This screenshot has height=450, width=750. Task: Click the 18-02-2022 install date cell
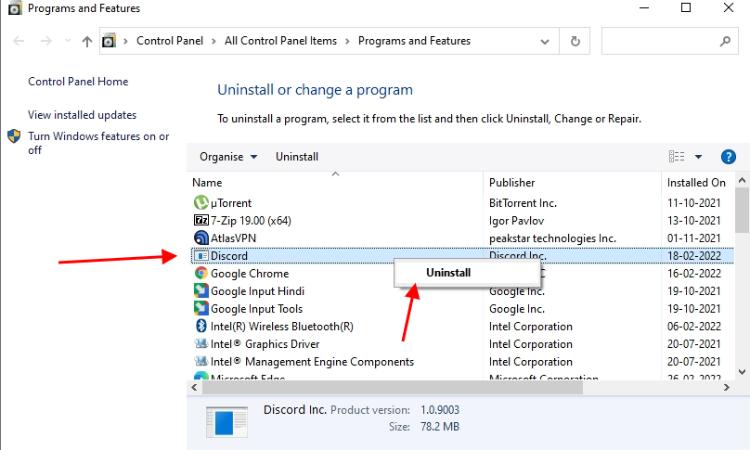coord(694,256)
